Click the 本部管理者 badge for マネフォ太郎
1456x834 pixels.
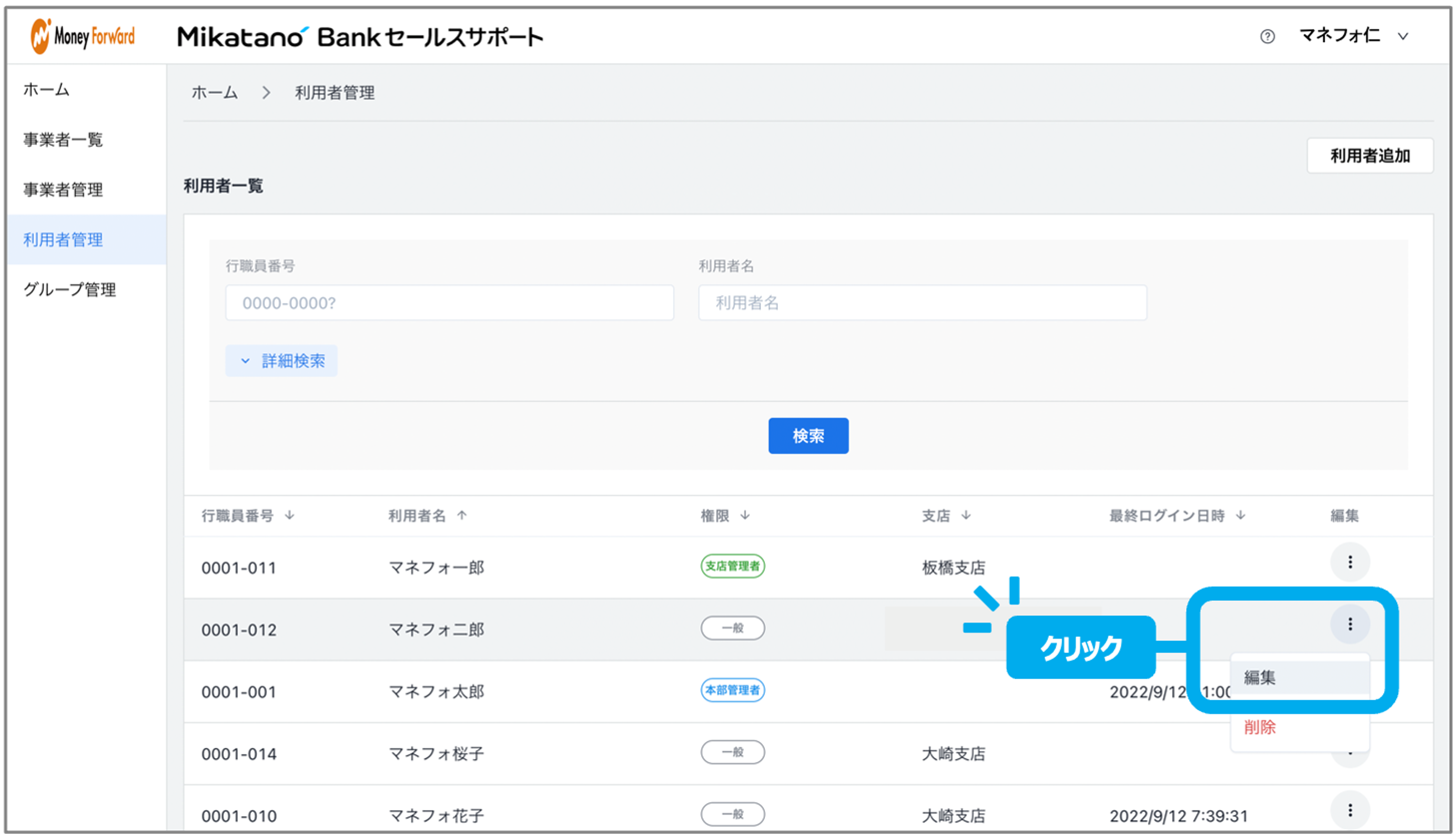click(732, 690)
